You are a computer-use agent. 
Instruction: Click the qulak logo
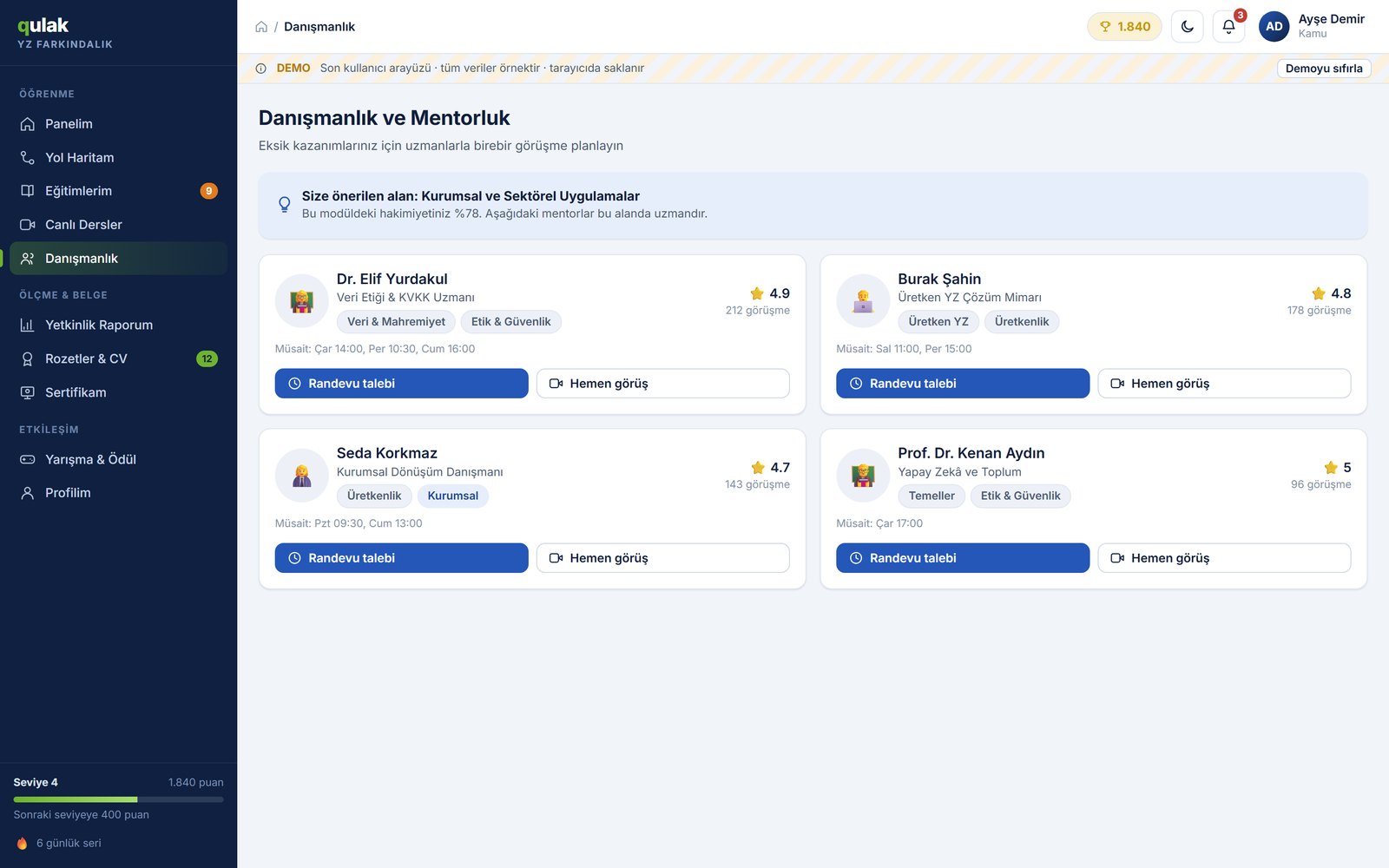coord(43,26)
